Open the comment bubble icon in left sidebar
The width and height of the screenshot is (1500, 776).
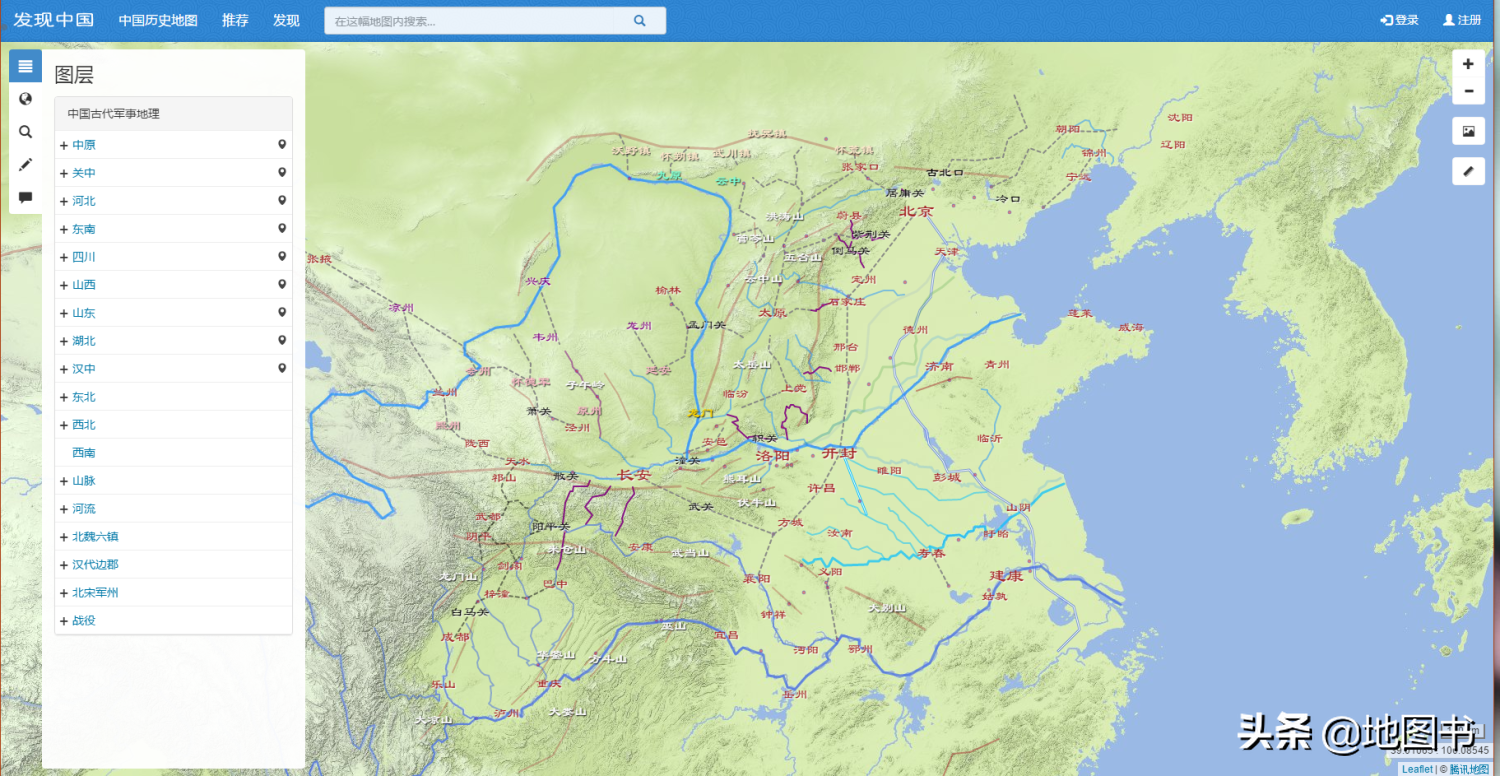[x=25, y=197]
